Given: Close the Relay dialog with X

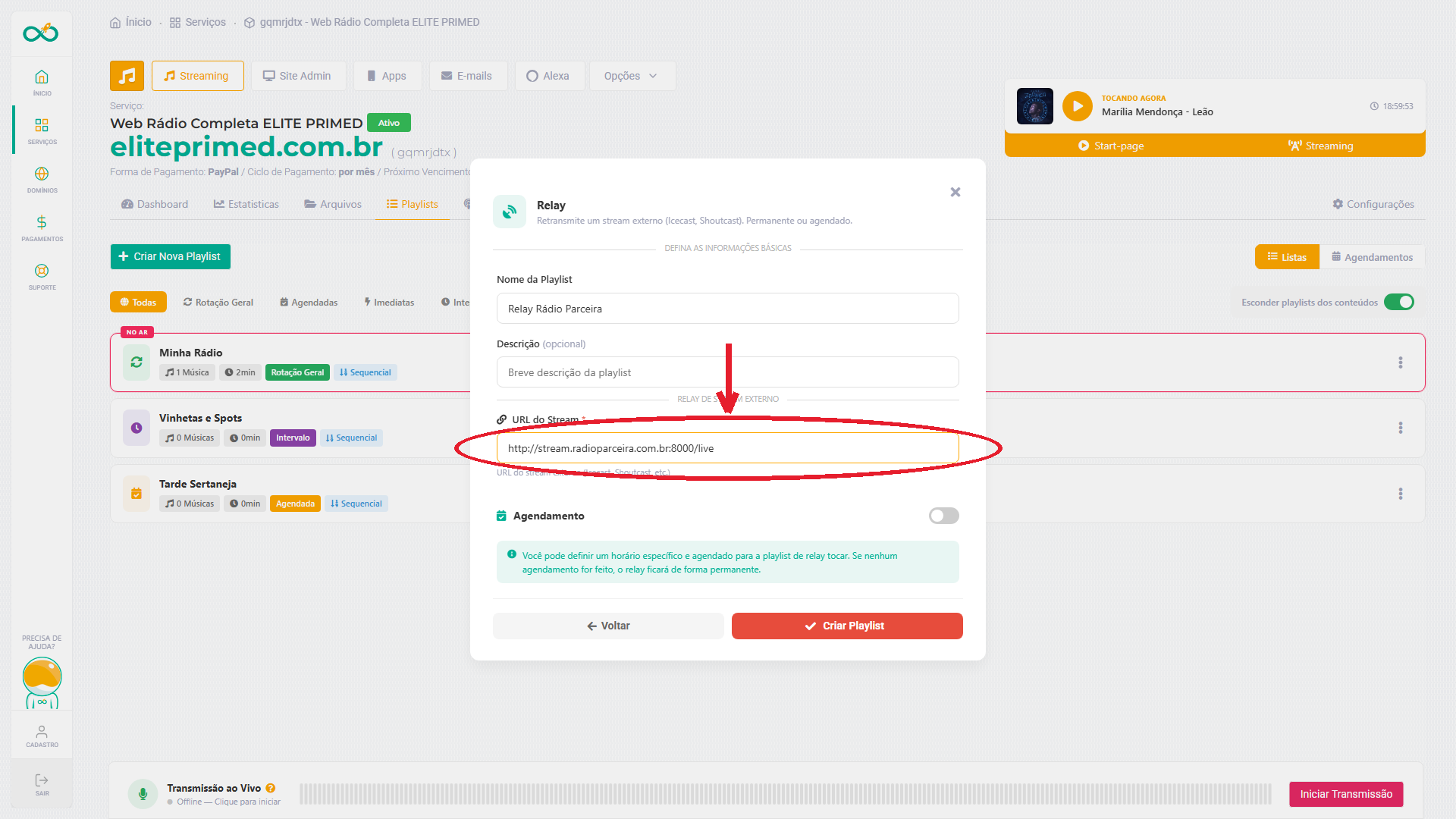Looking at the screenshot, I should click(955, 192).
